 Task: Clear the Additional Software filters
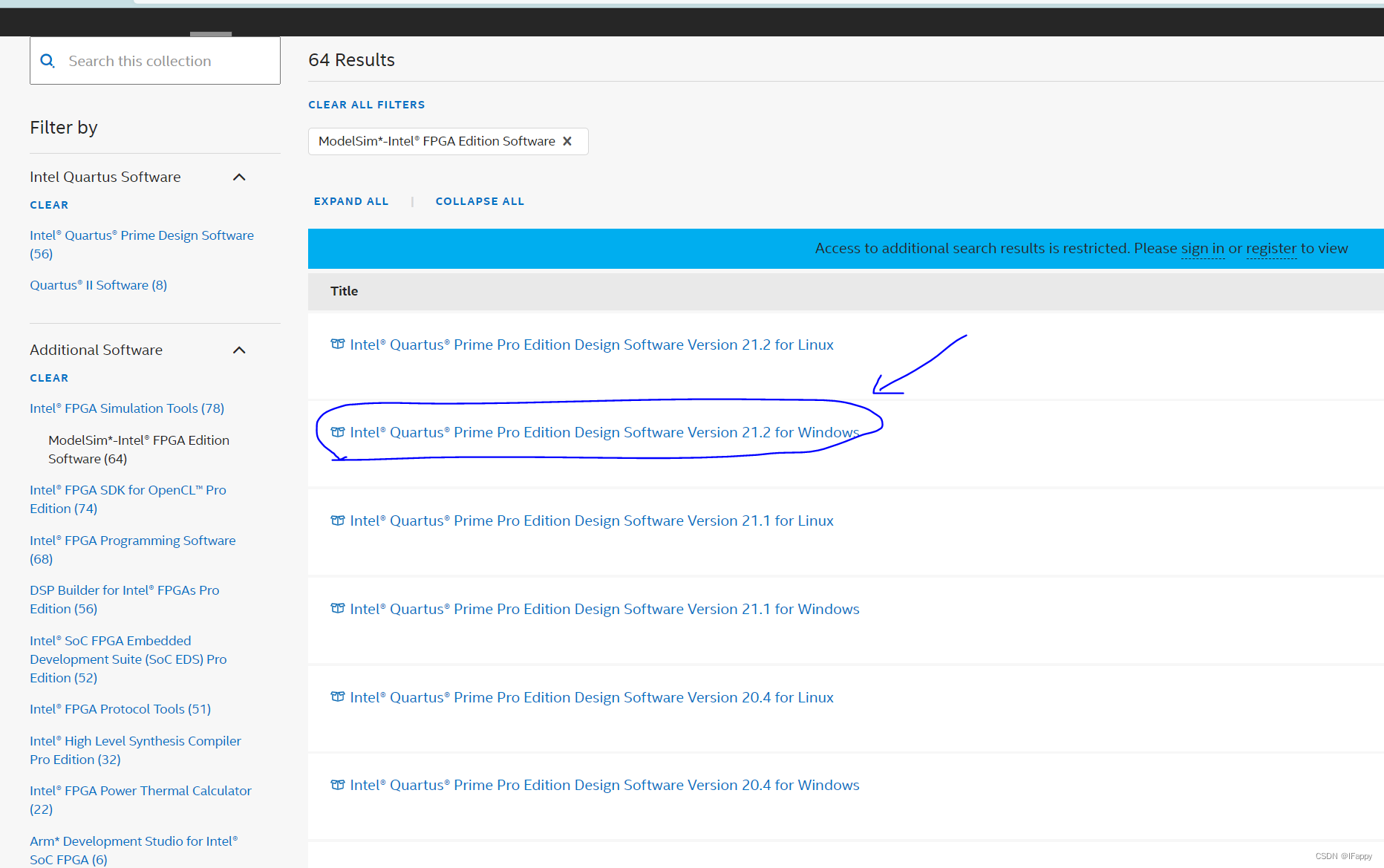(49, 378)
